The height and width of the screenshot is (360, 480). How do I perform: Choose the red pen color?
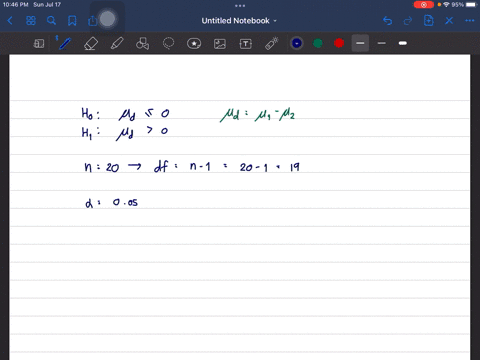pos(339,43)
